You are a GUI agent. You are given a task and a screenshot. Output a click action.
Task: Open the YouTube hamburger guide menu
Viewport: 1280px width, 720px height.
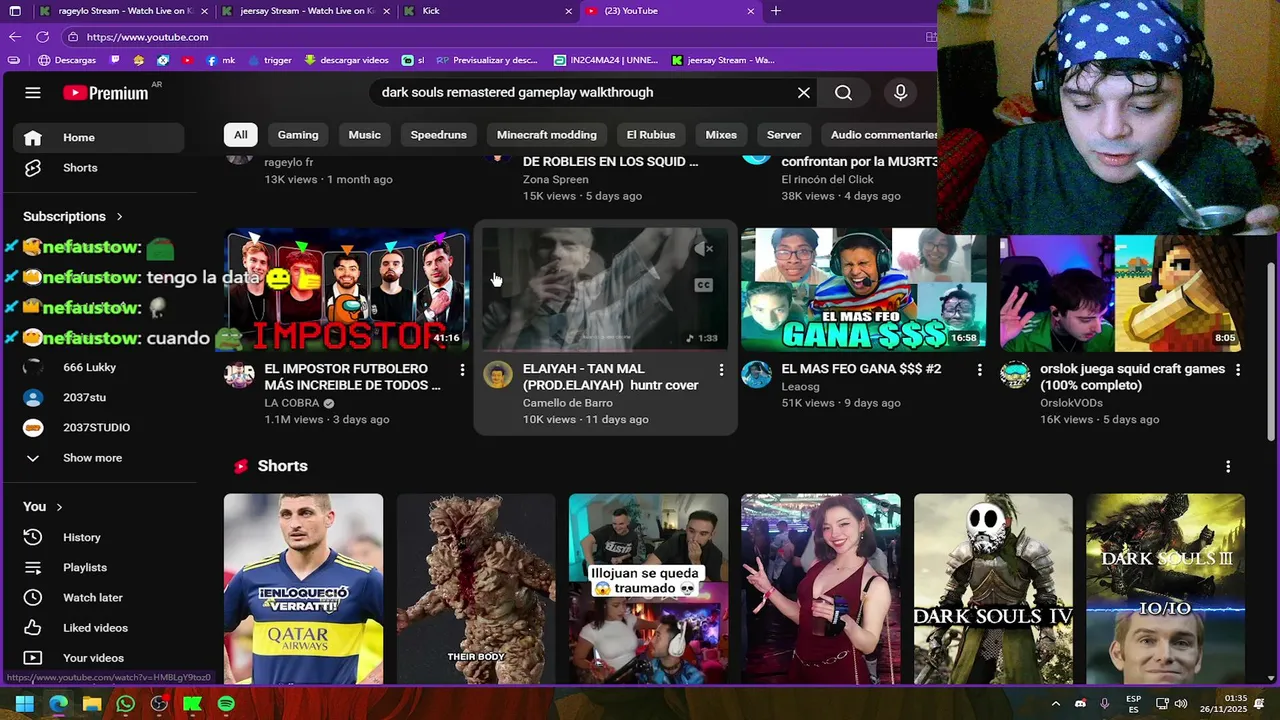33,93
